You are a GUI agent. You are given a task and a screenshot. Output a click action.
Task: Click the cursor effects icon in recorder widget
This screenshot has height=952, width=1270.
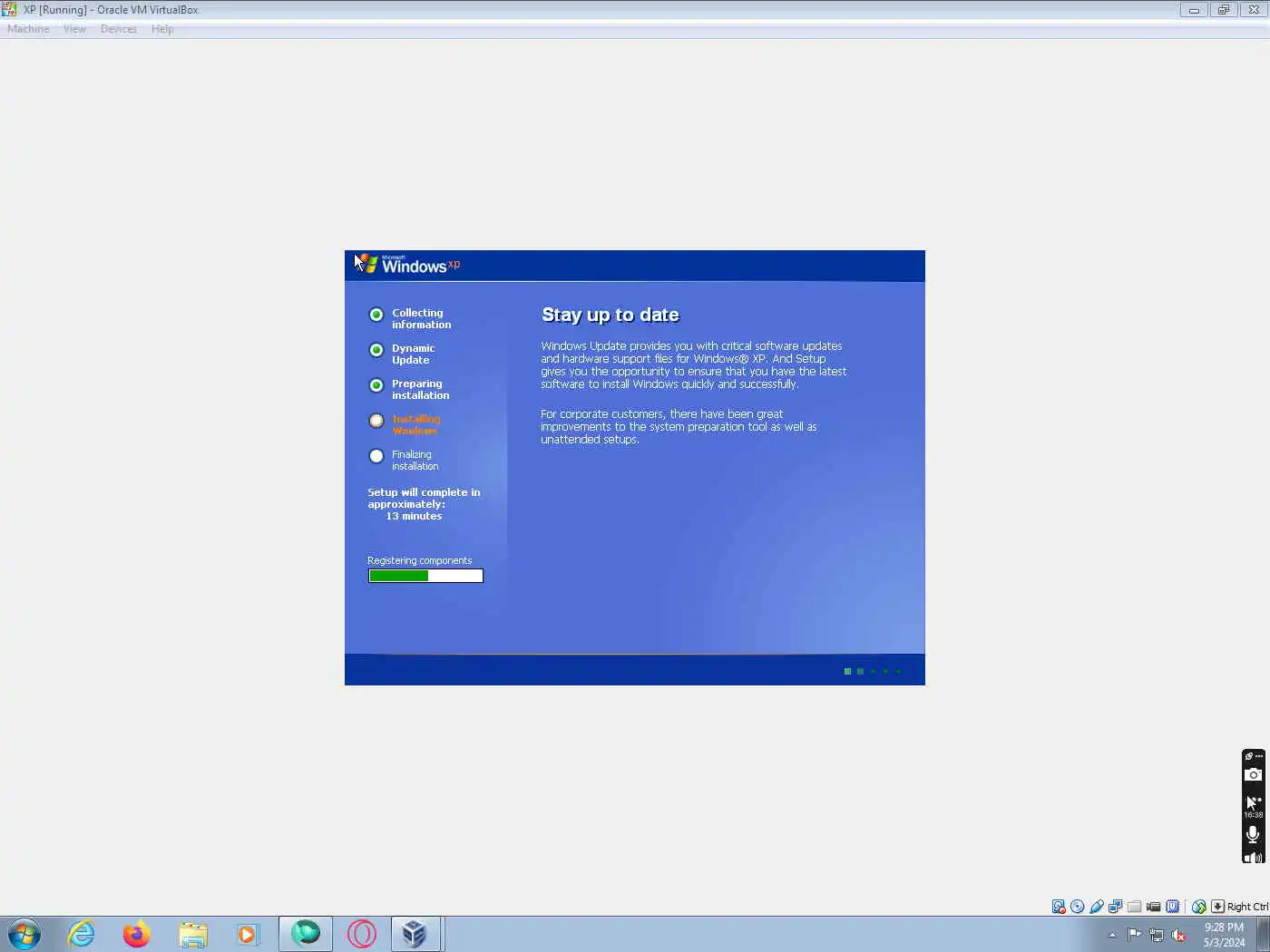tap(1253, 802)
